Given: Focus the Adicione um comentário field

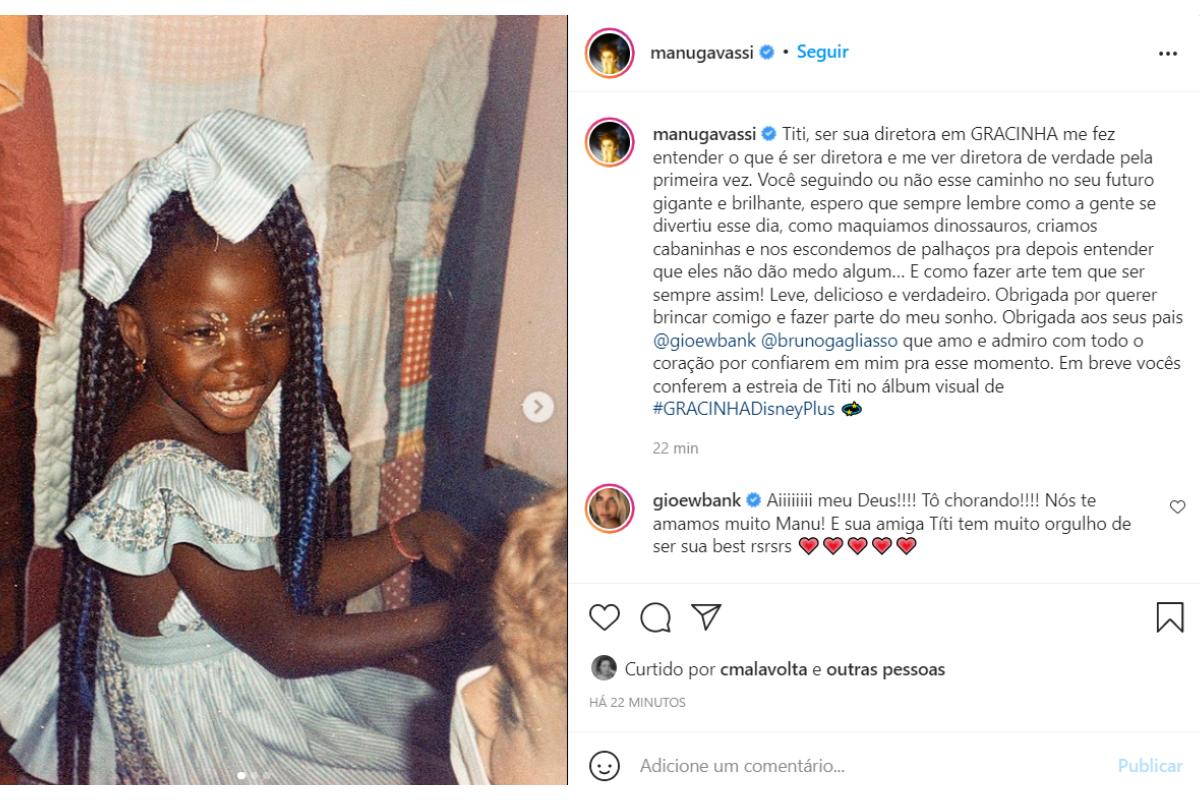Looking at the screenshot, I should coord(871,767).
